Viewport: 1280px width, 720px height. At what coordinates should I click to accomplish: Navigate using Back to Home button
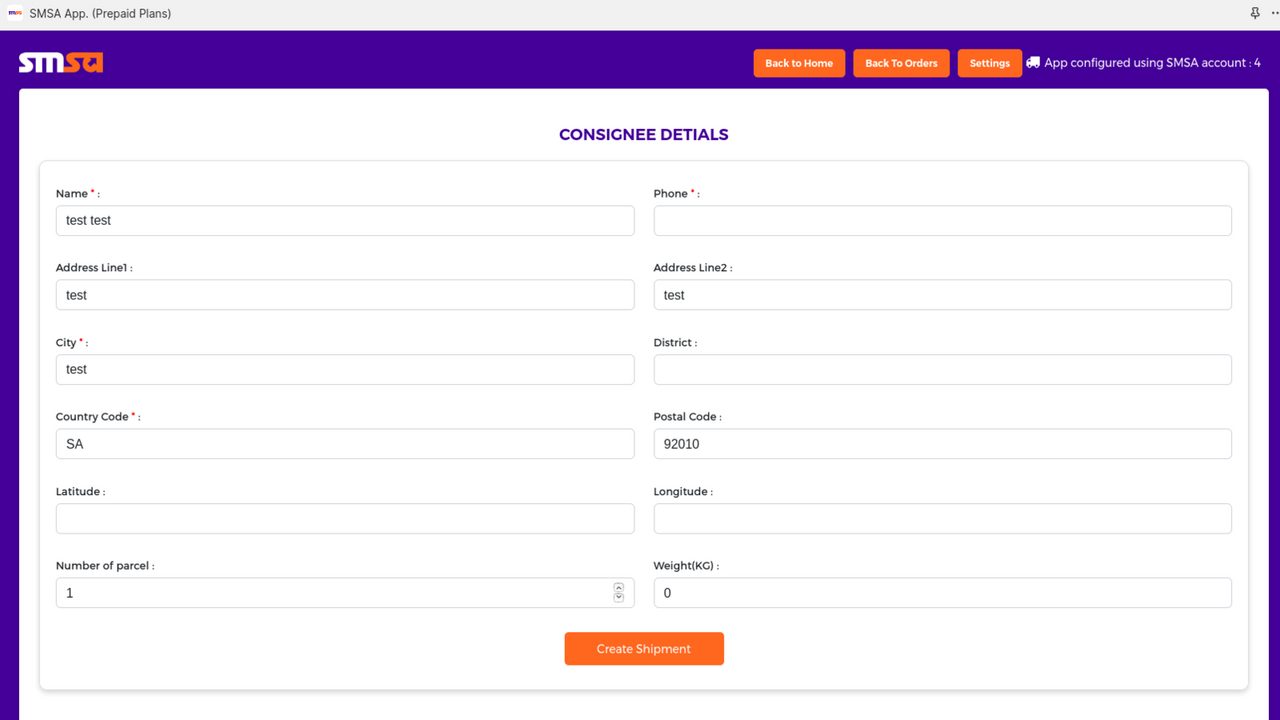click(x=799, y=62)
